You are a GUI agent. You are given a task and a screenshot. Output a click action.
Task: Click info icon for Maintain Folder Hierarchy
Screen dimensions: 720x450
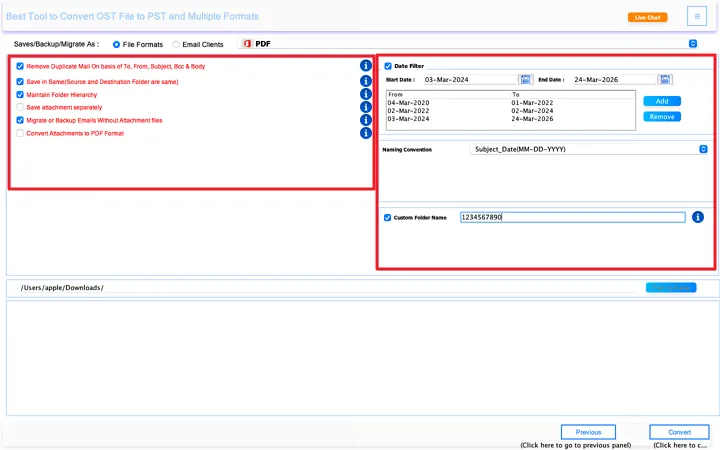[366, 94]
